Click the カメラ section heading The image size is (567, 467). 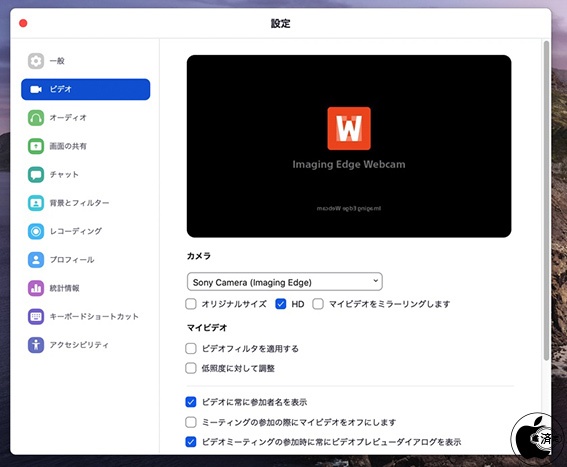click(x=199, y=256)
